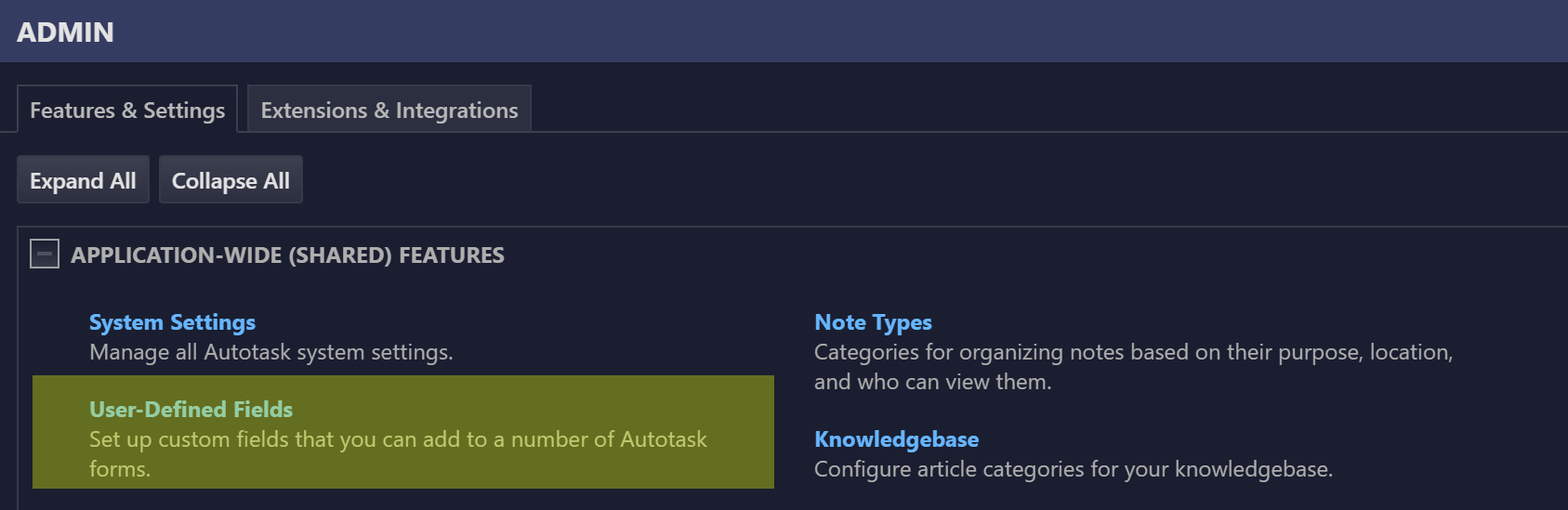
Task: Click the 'forms.' text under User-Defined Fields
Action: pos(120,469)
